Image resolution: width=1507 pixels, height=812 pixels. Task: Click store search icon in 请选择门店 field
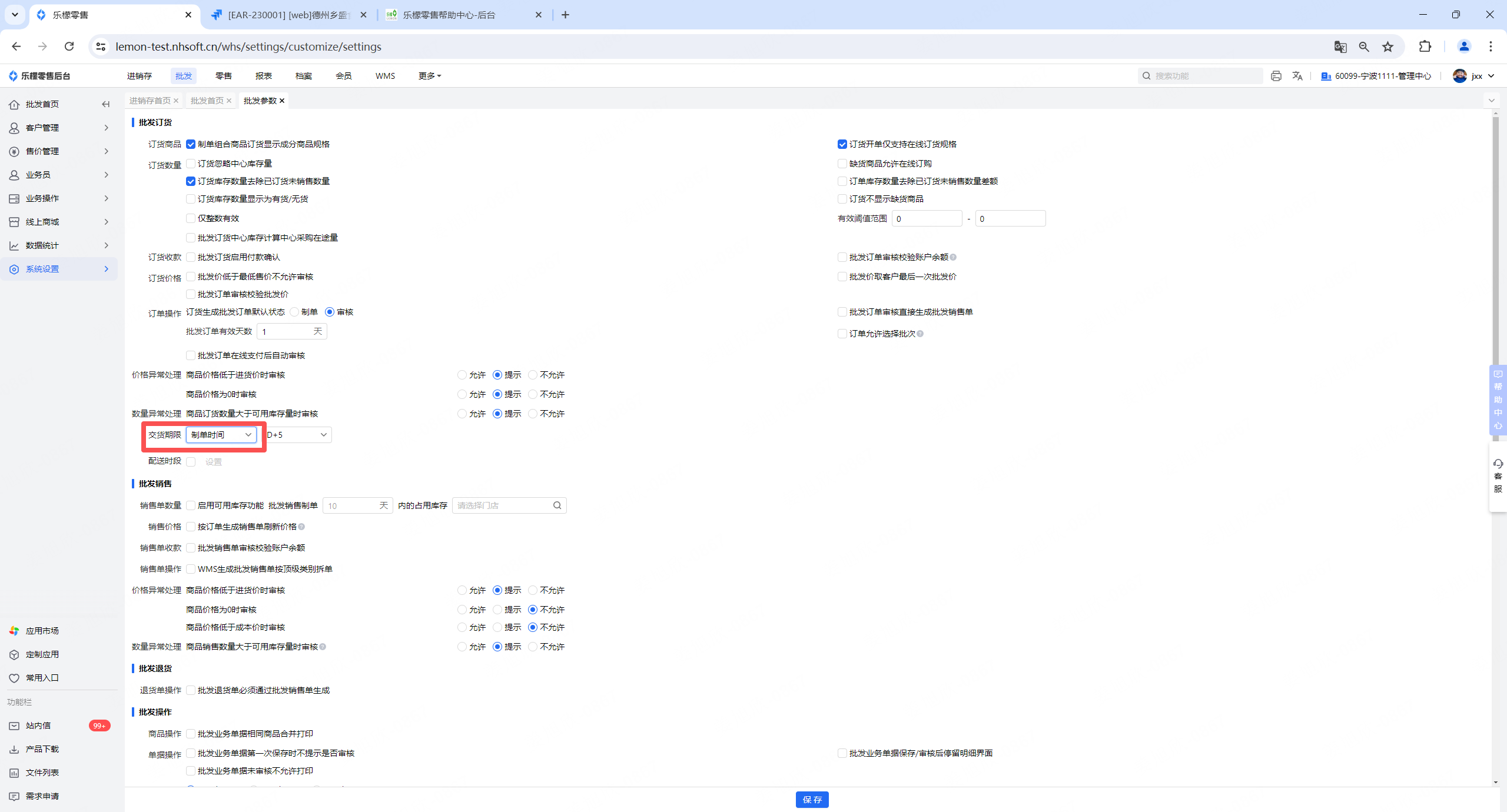[557, 505]
